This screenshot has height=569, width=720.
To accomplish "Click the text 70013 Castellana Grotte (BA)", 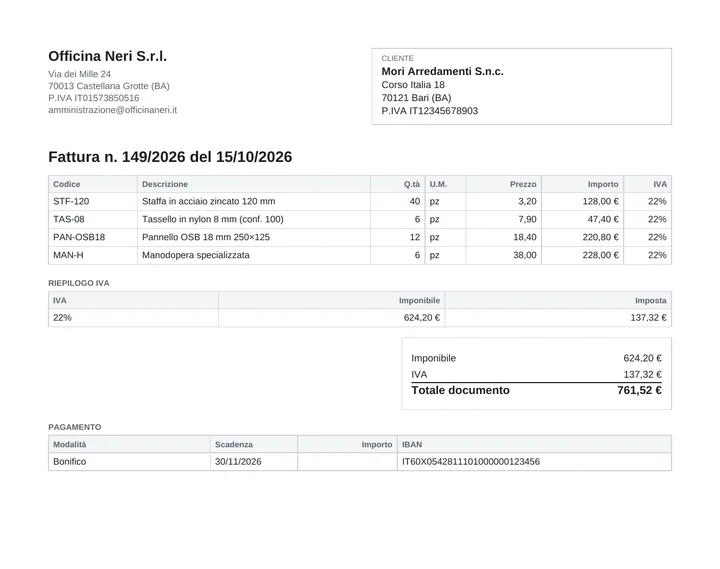I will [109, 86].
